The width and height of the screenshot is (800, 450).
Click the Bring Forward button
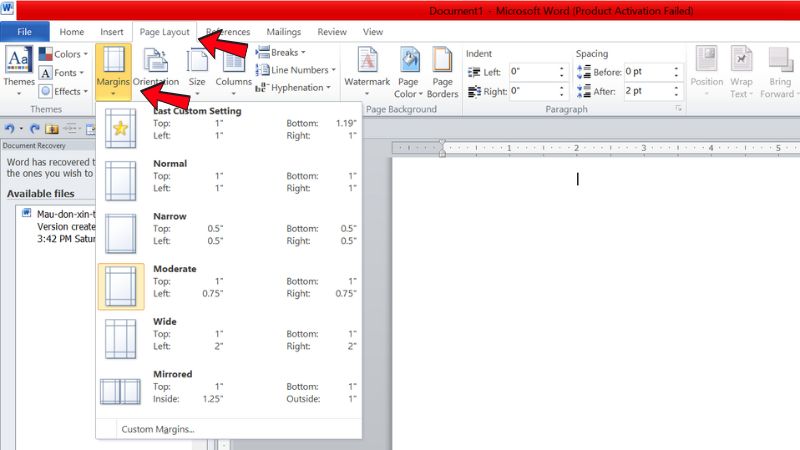pos(779,71)
